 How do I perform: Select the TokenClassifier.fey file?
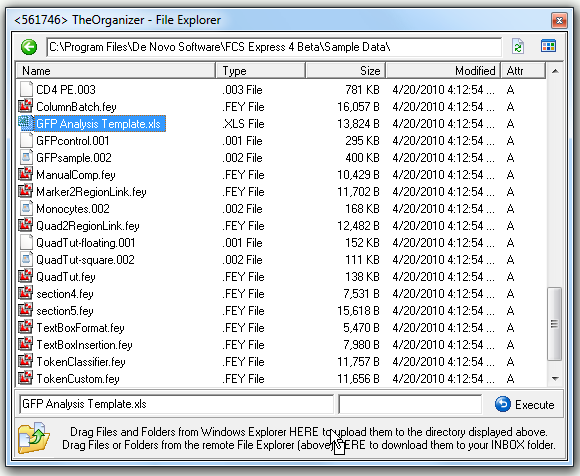click(81, 361)
